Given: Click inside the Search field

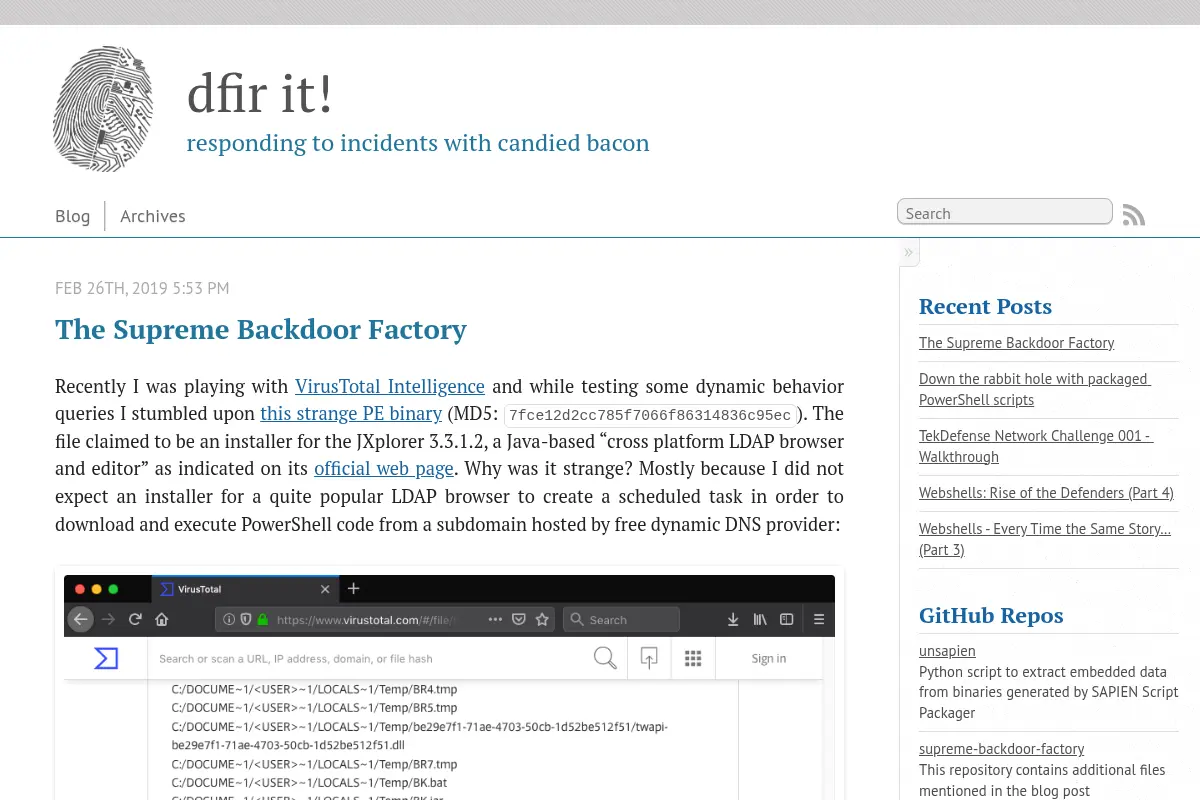Looking at the screenshot, I should coord(1005,213).
